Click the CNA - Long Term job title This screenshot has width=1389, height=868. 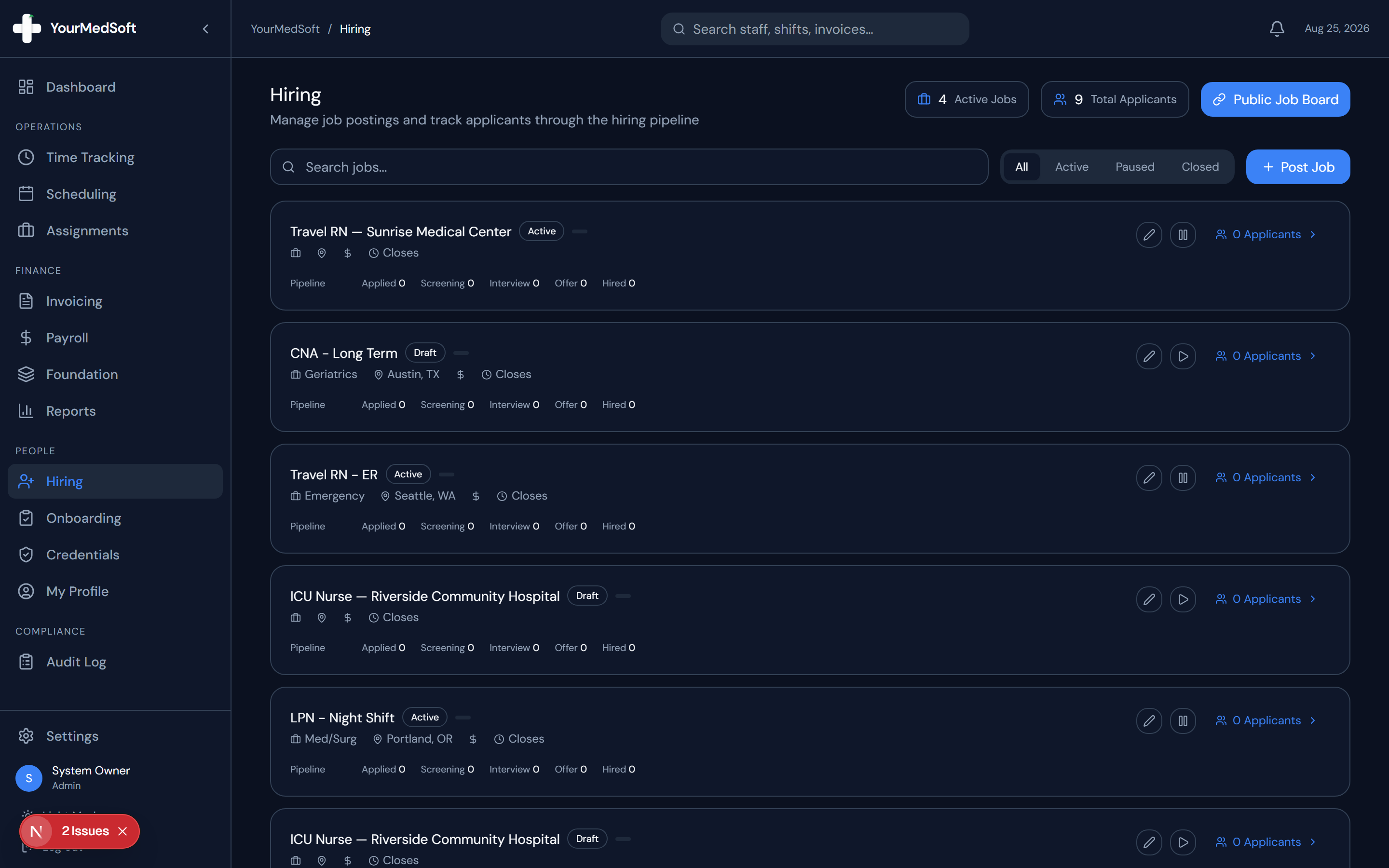click(x=343, y=353)
